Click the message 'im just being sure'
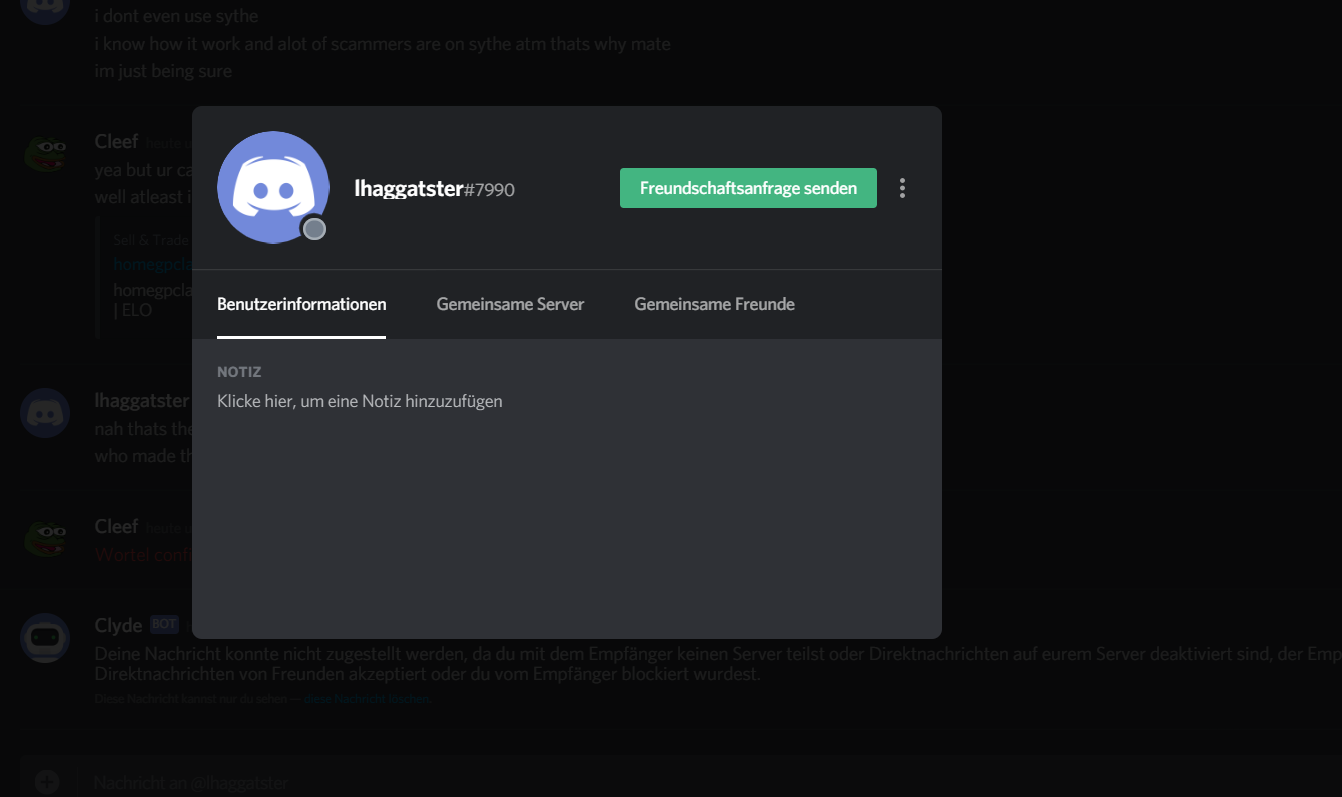 163,71
